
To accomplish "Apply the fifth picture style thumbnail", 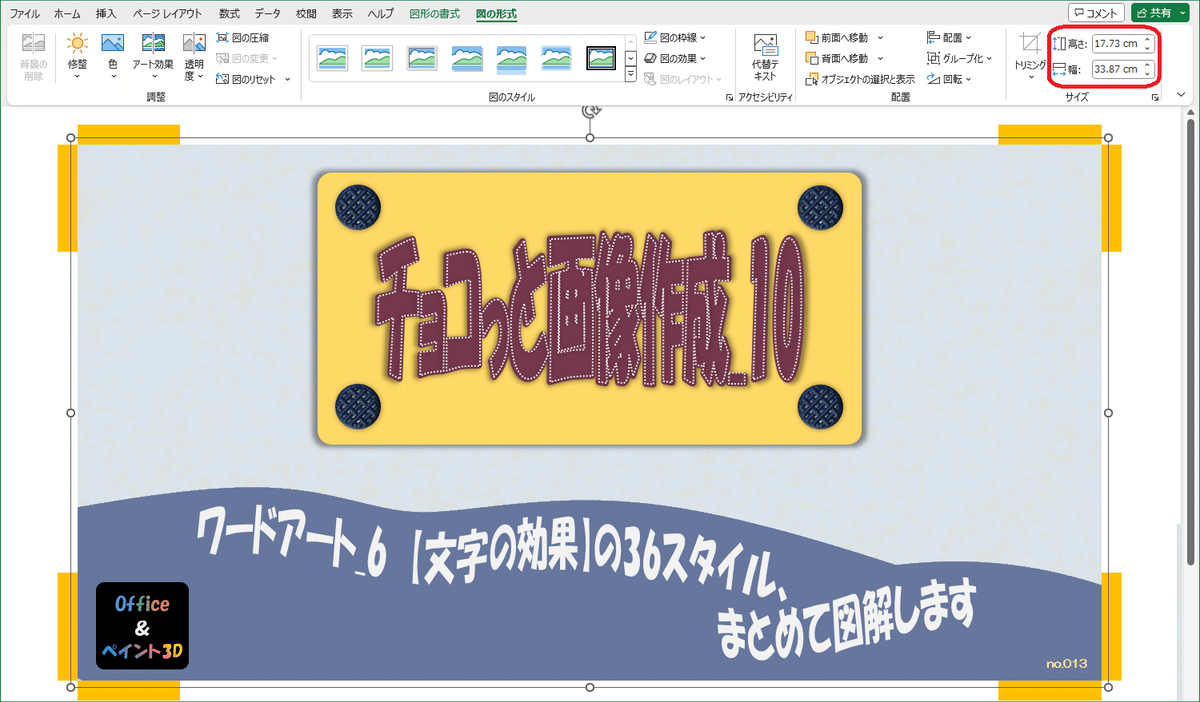I will tap(512, 58).
